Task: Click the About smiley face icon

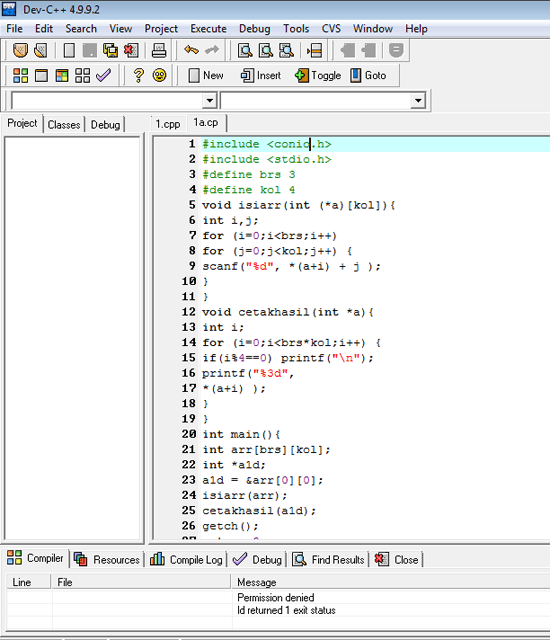Action: (x=160, y=76)
